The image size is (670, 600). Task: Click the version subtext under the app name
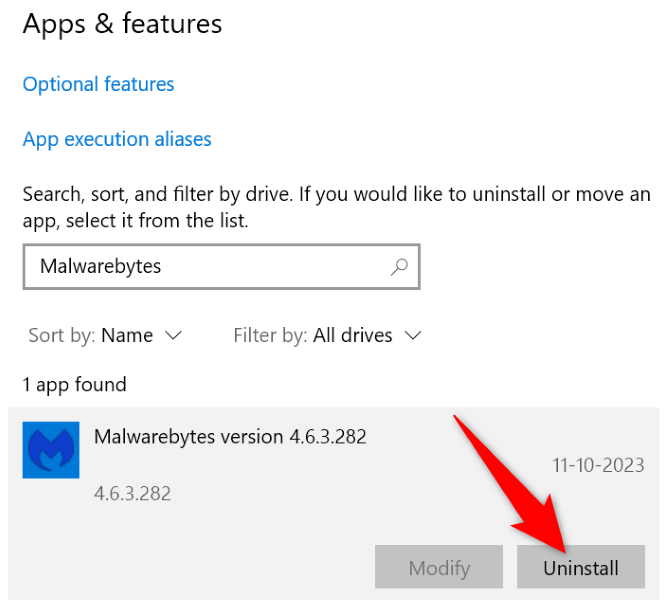click(132, 494)
